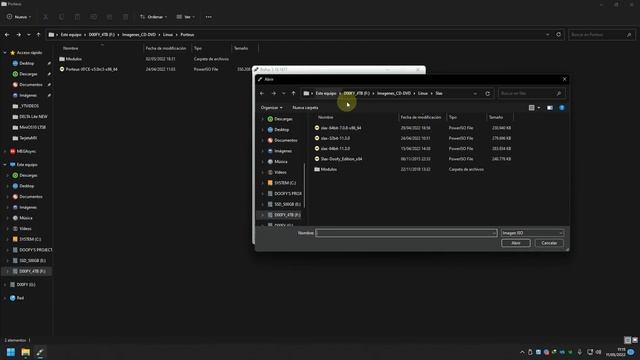Click Share icon in Explorer toolbar

point(109,17)
